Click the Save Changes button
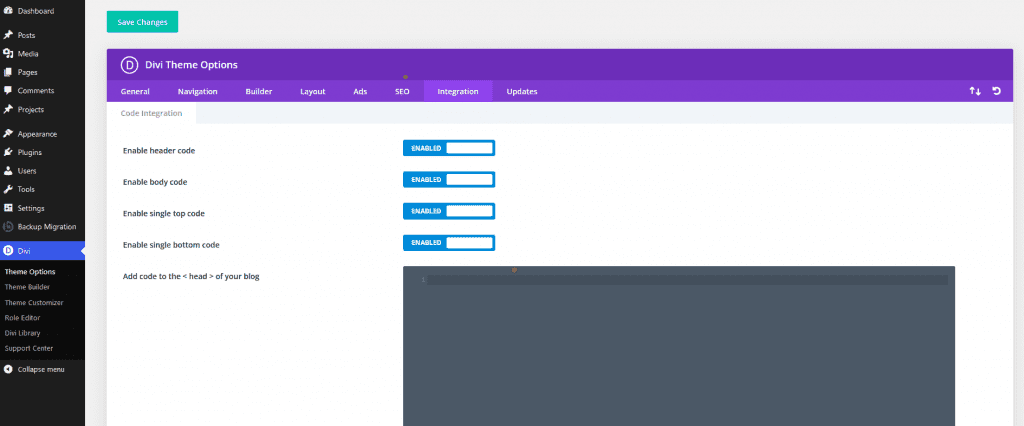Image resolution: width=1024 pixels, height=426 pixels. pos(142,22)
